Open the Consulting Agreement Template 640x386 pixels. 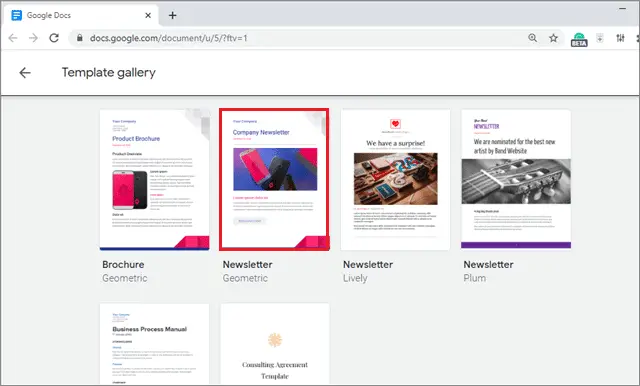[x=275, y=344]
